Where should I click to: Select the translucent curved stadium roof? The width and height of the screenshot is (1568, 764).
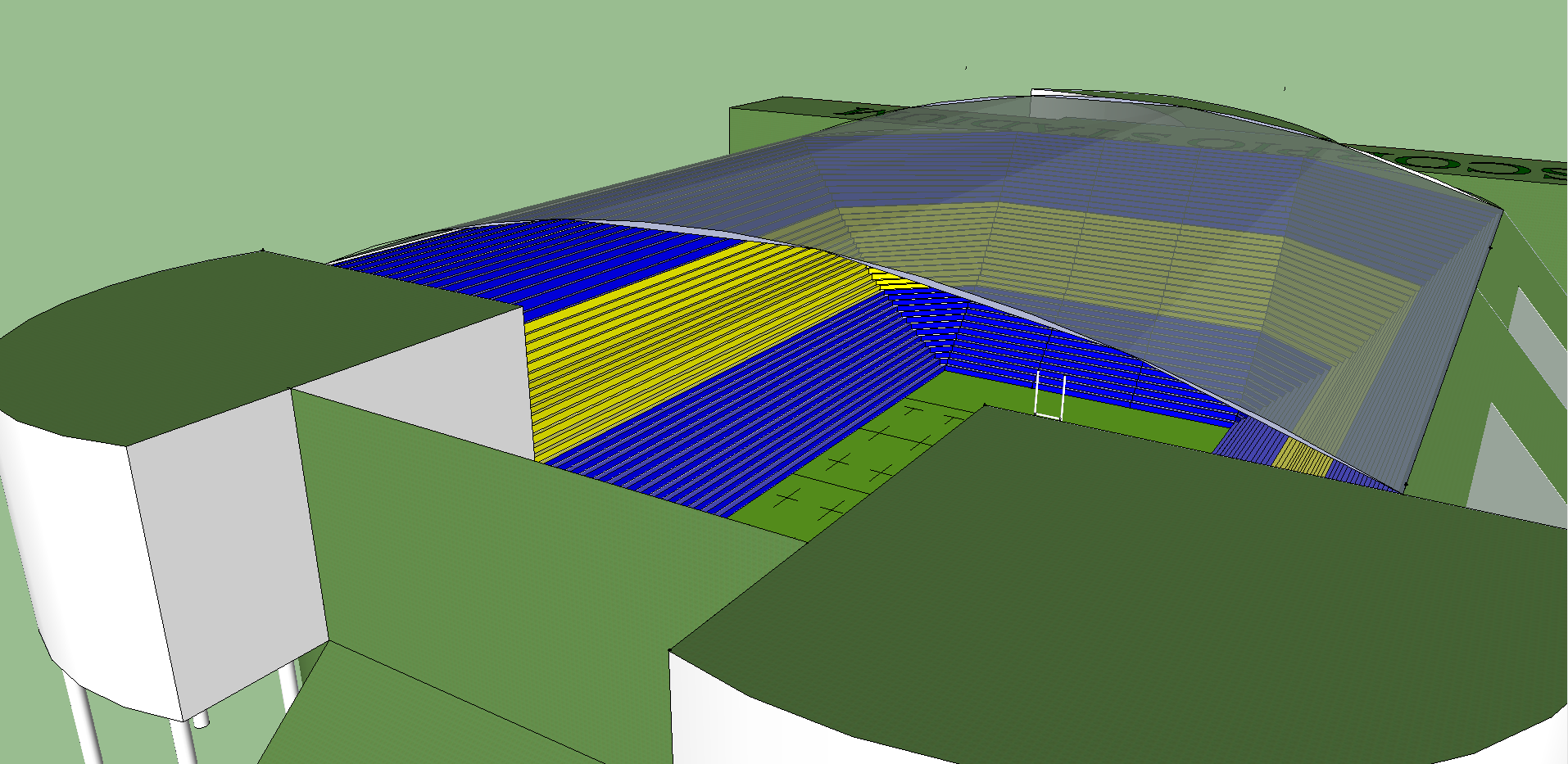pos(1065,164)
